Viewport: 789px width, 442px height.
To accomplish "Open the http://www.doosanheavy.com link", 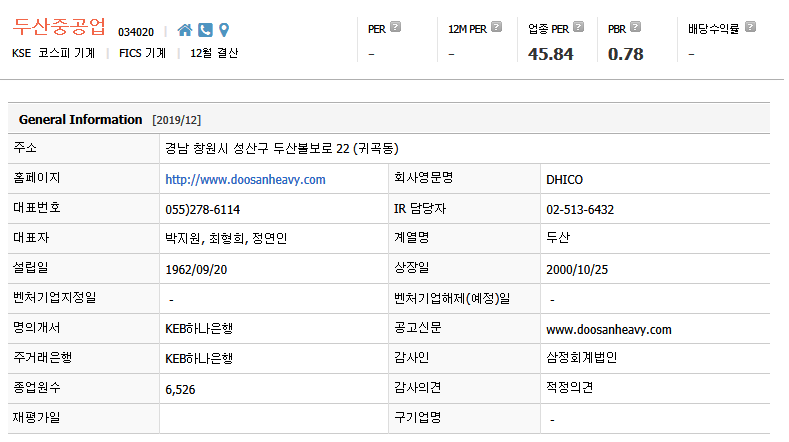I will (x=245, y=180).
